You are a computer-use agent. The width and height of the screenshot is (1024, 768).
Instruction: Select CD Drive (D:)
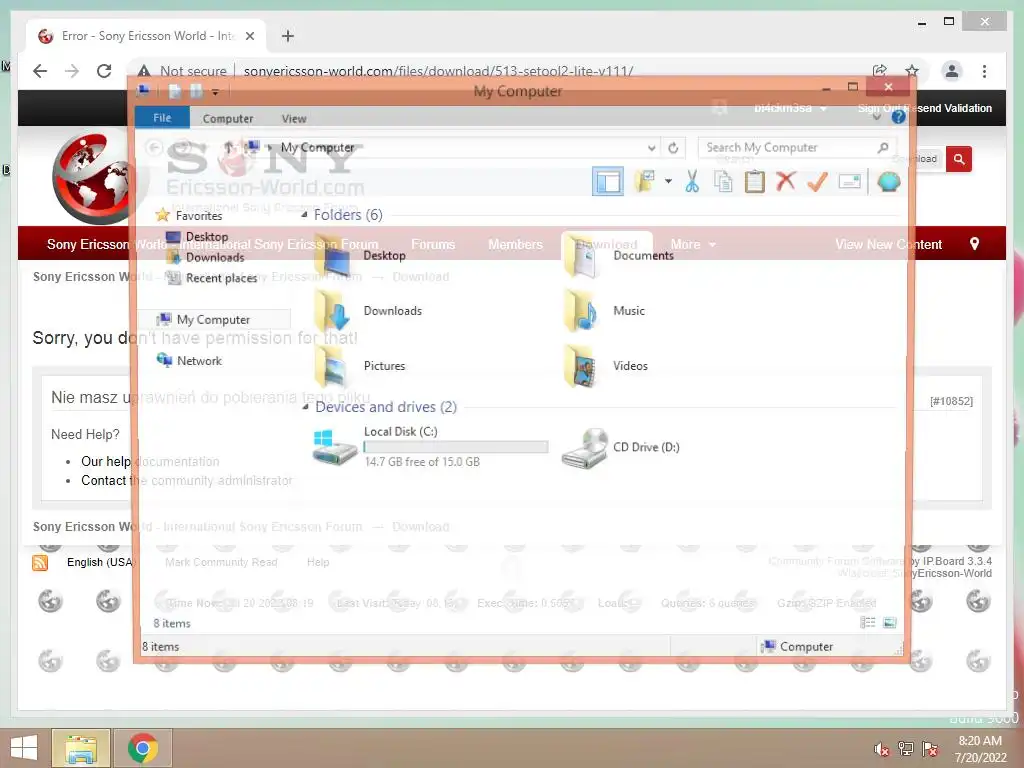[620, 447]
